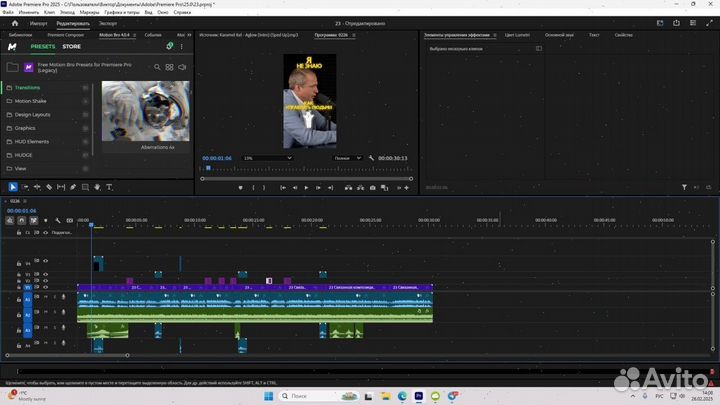Go to the Home screen icon
The height and width of the screenshot is (405, 720).
pos(15,23)
